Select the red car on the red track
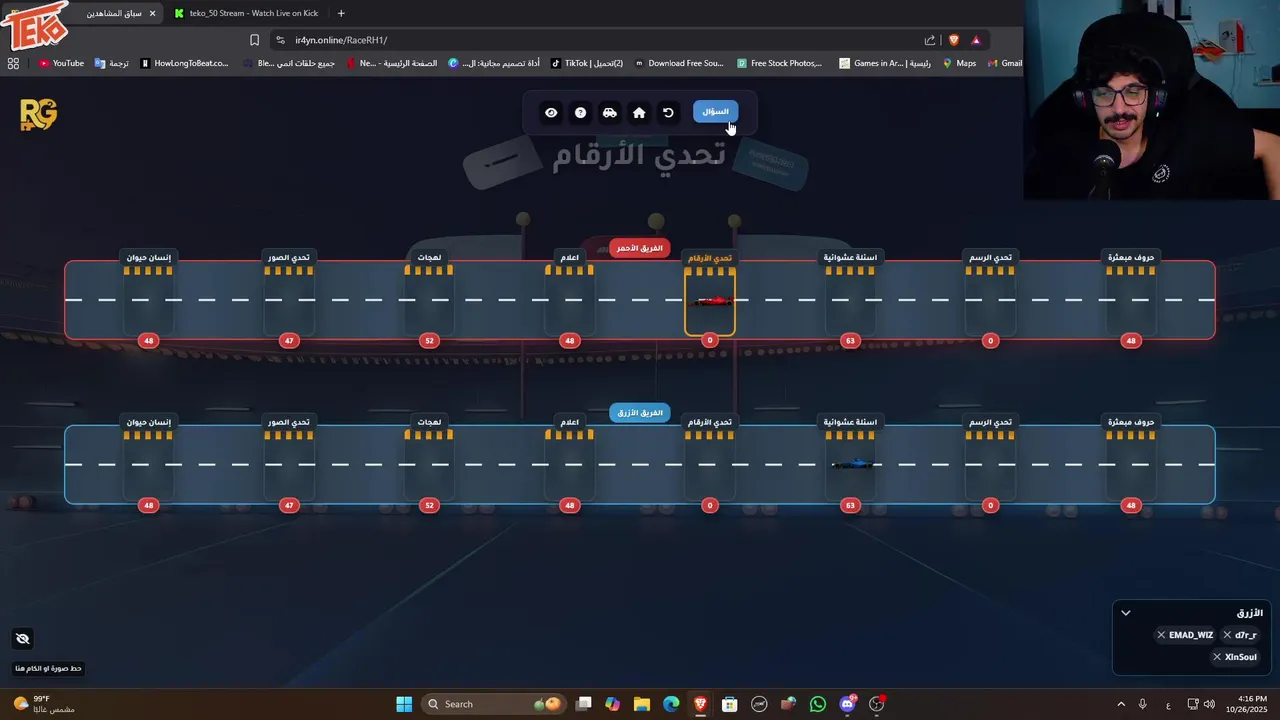The image size is (1280, 720). coord(710,301)
